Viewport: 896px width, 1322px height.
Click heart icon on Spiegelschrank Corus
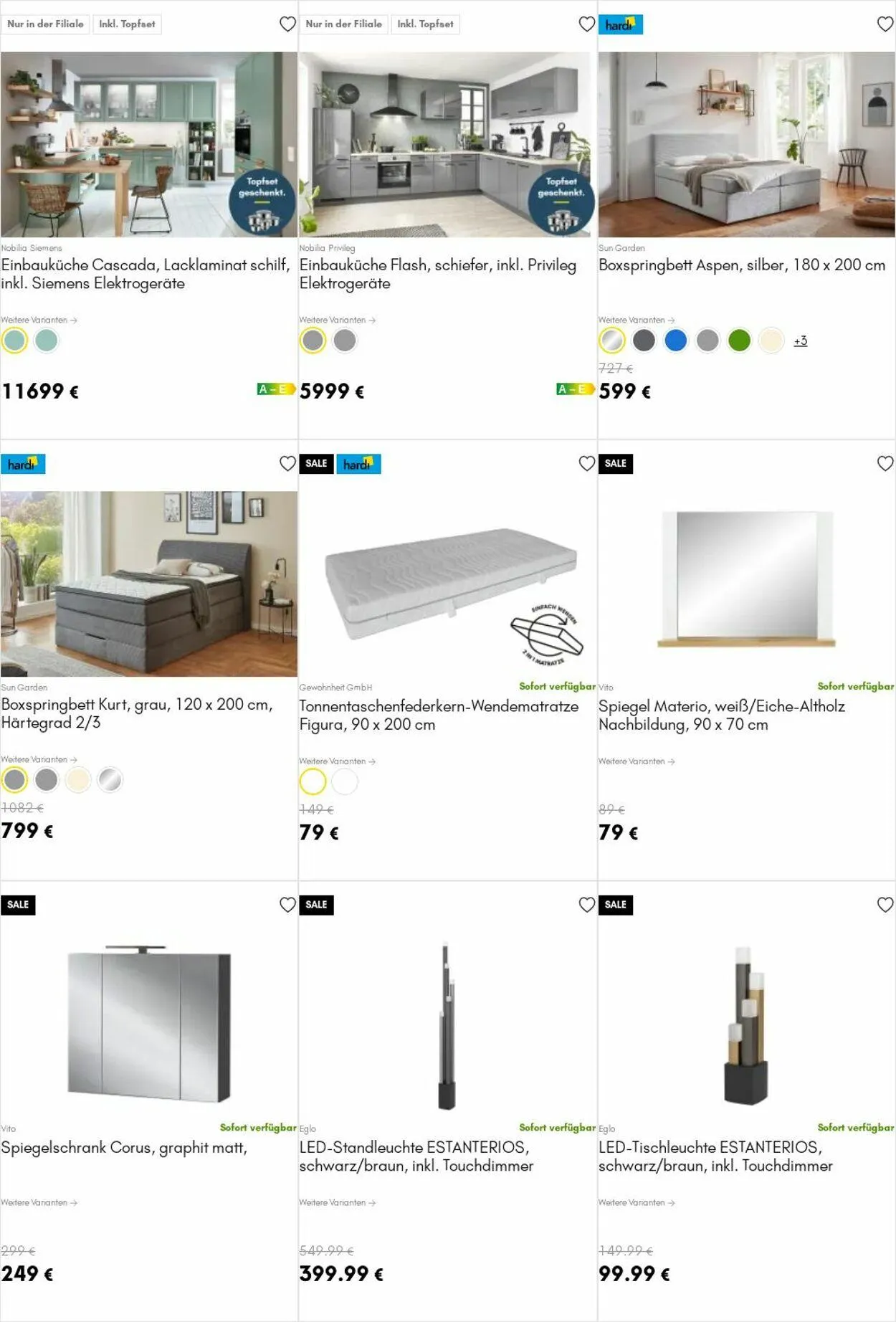tap(287, 905)
